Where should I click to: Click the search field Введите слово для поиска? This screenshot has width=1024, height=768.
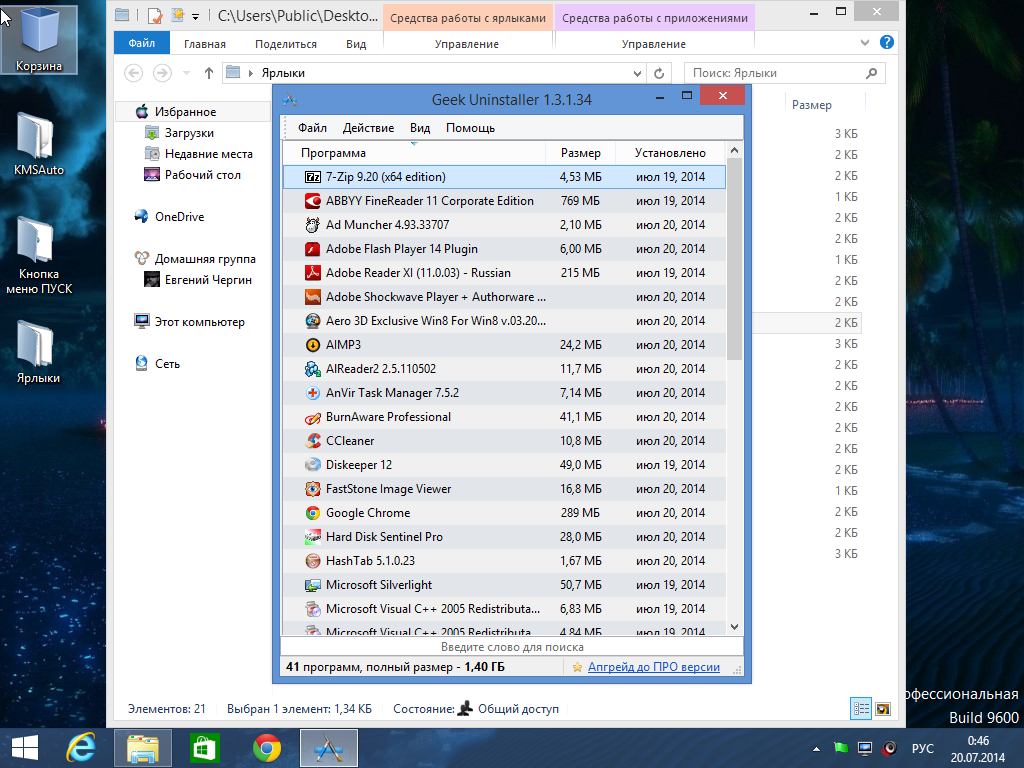tap(512, 647)
